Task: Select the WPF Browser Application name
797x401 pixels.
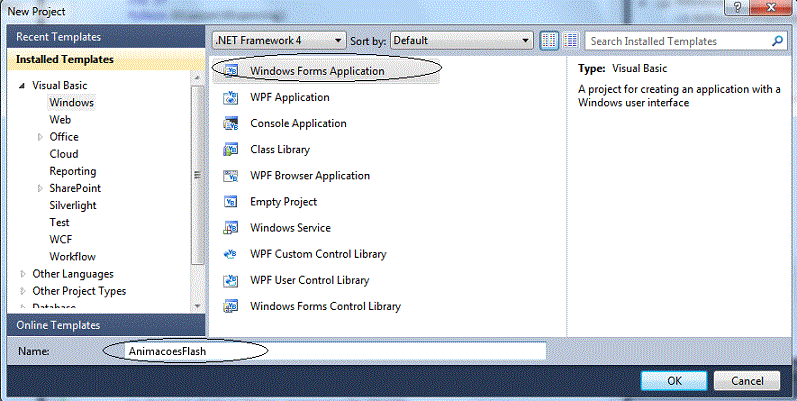Action: pyautogui.click(x=310, y=176)
